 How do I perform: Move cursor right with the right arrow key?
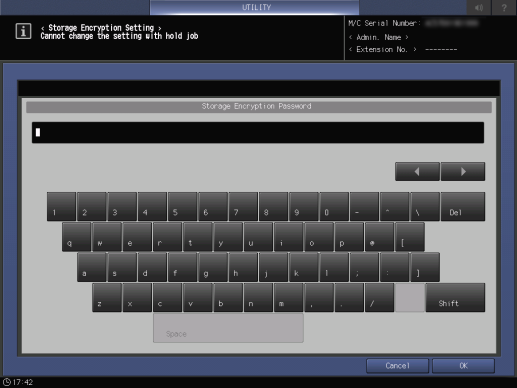463,172
